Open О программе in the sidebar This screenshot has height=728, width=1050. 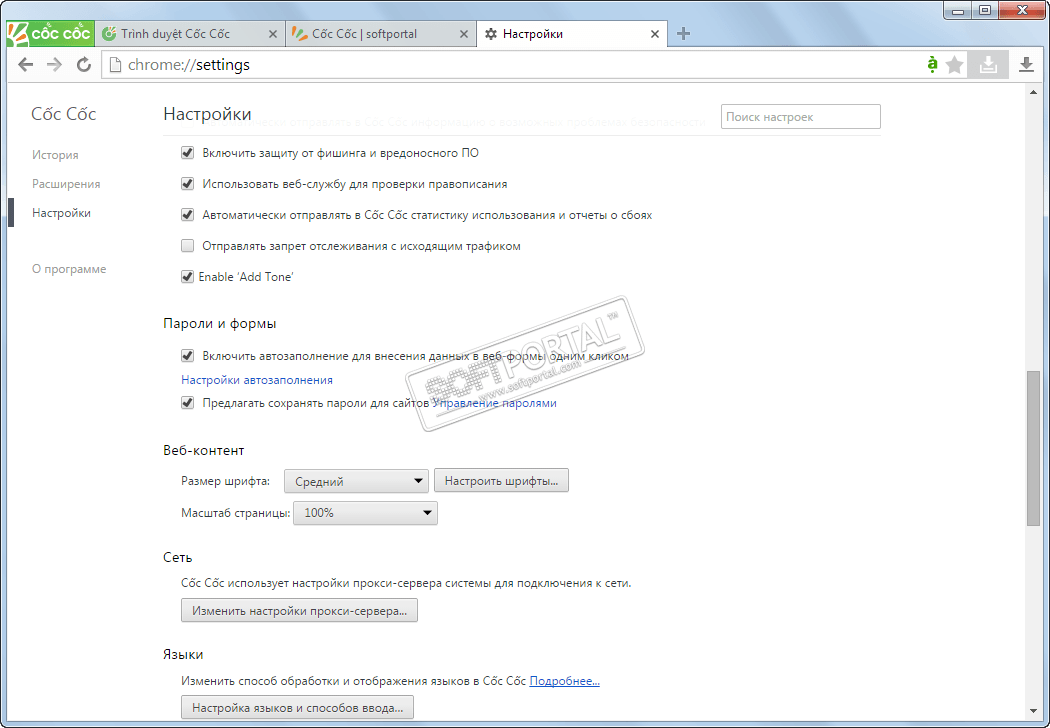pyautogui.click(x=69, y=269)
